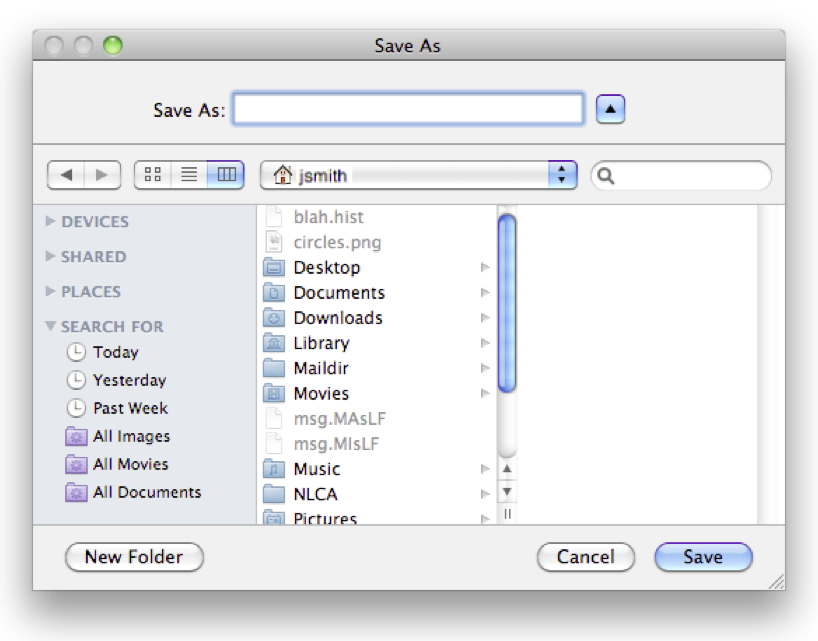Image resolution: width=818 pixels, height=641 pixels.
Task: Click the msg.MIsLF file name
Action: click(336, 444)
